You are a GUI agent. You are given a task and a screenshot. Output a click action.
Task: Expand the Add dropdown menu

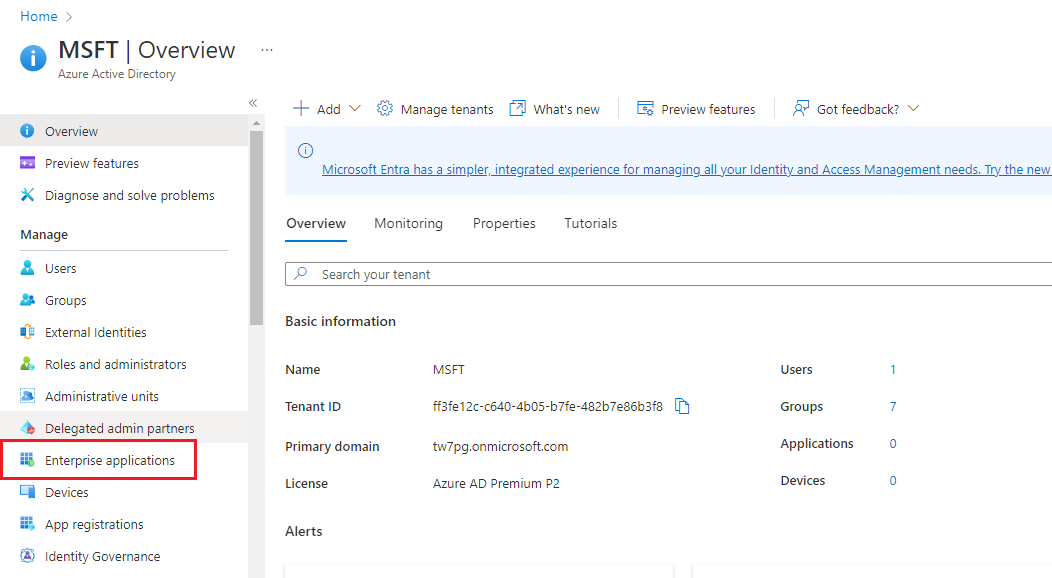pos(327,109)
